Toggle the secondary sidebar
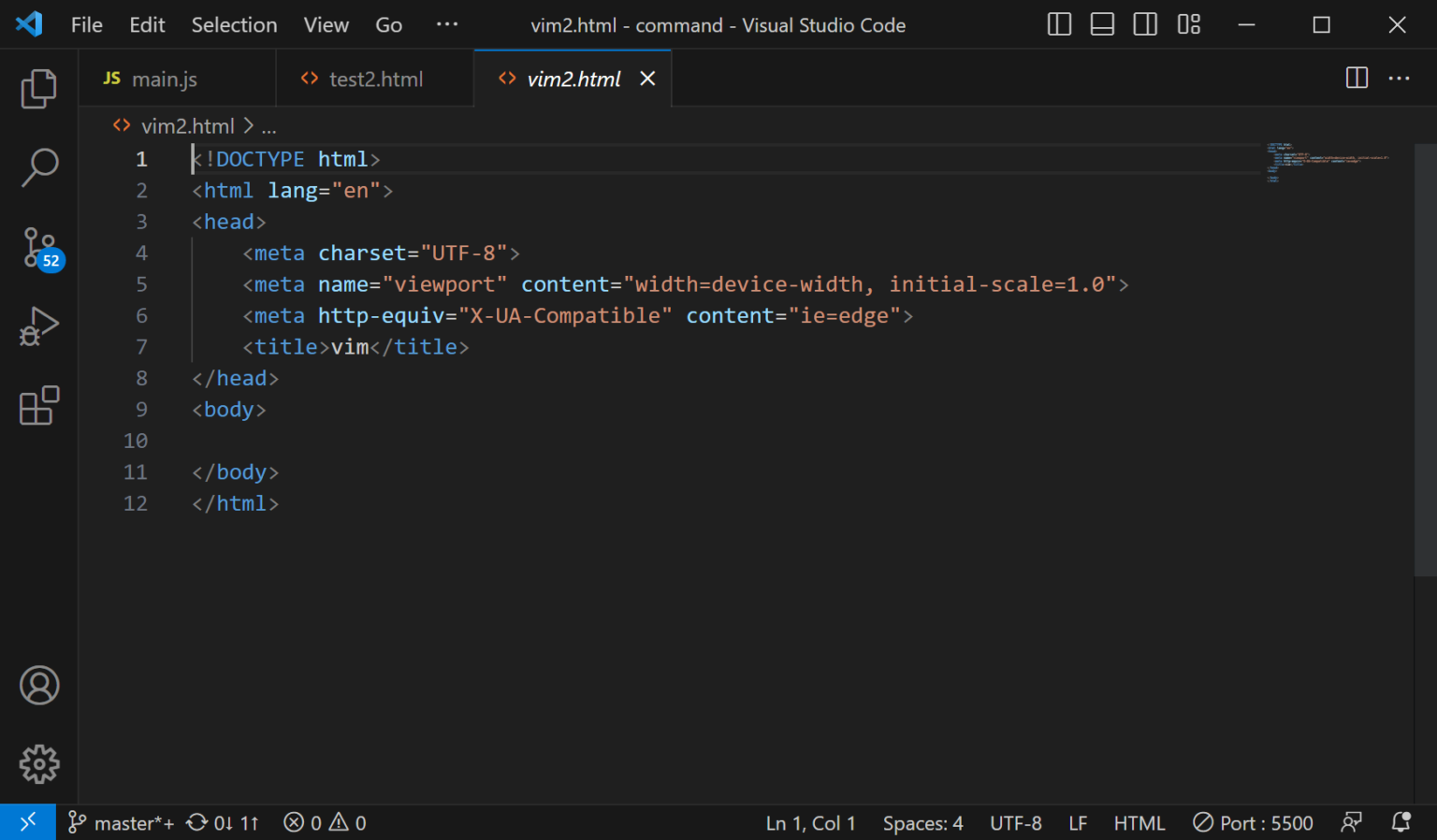1437x840 pixels. click(x=1145, y=24)
